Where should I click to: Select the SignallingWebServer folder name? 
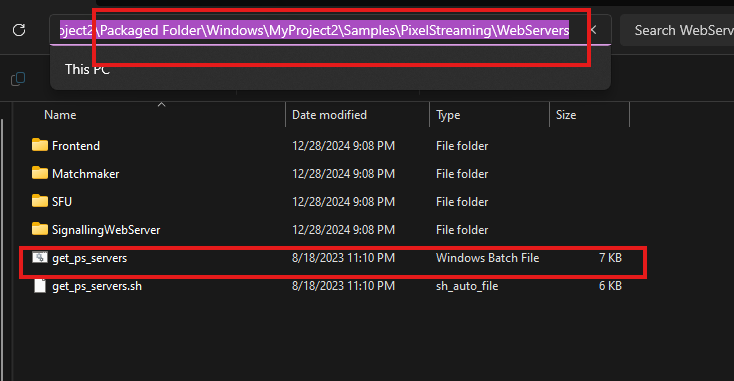pos(106,230)
